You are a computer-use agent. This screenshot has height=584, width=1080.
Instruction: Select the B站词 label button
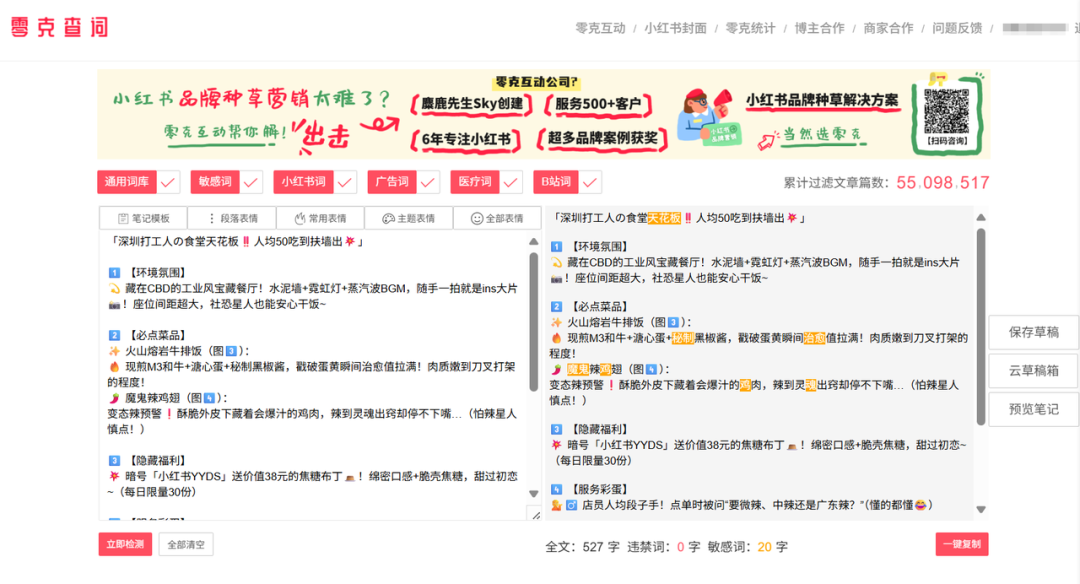click(x=555, y=182)
